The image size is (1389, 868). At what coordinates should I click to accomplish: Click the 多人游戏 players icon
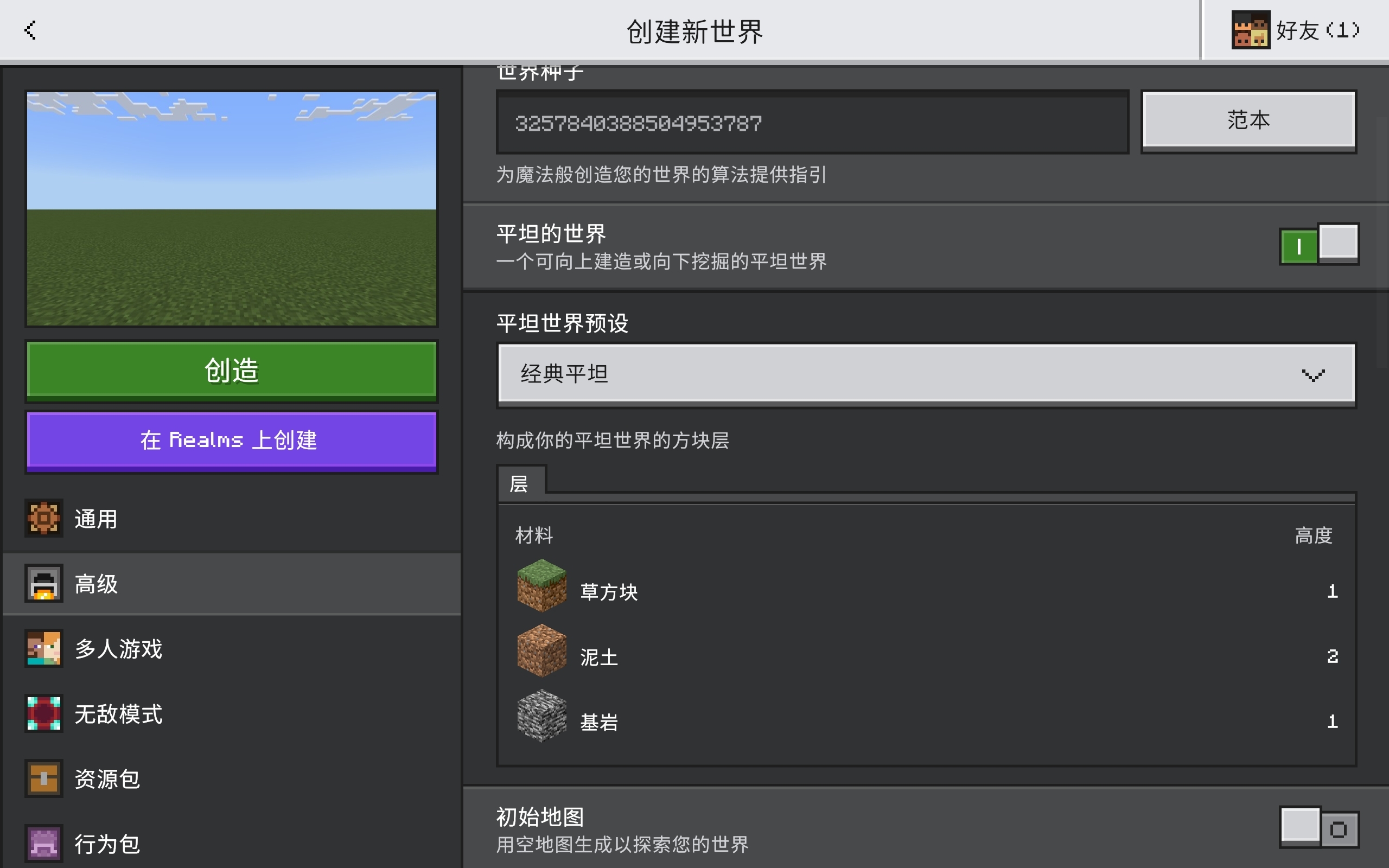[43, 648]
